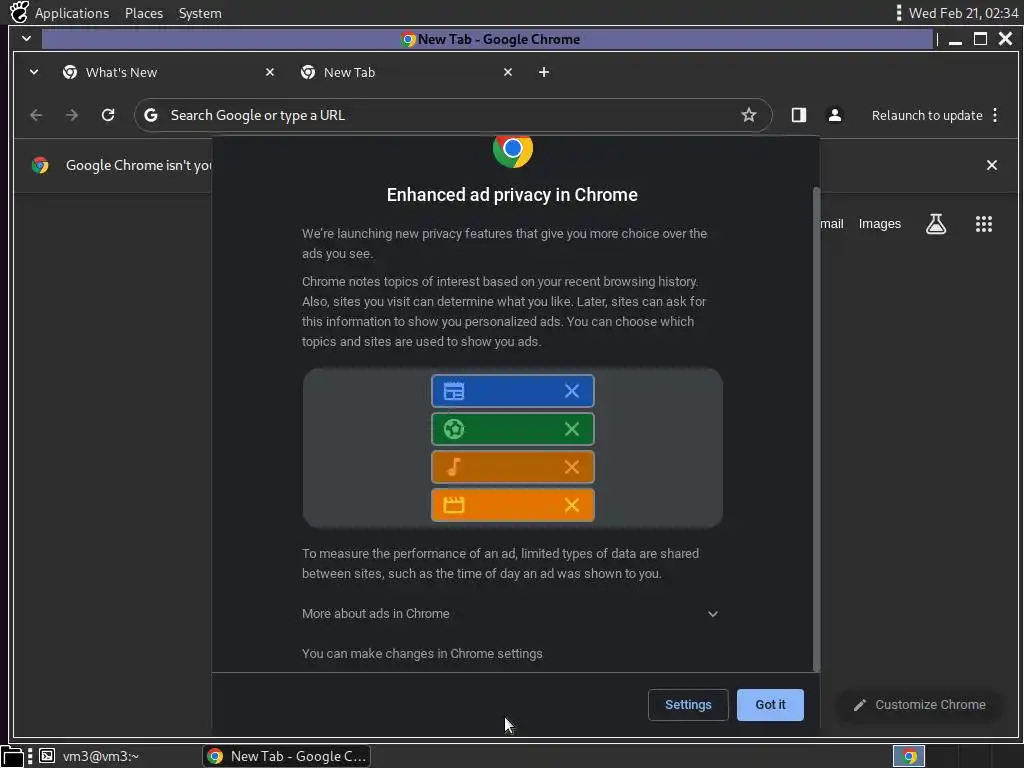Dismiss the green sports topic chip
This screenshot has height=768, width=1024.
point(571,429)
